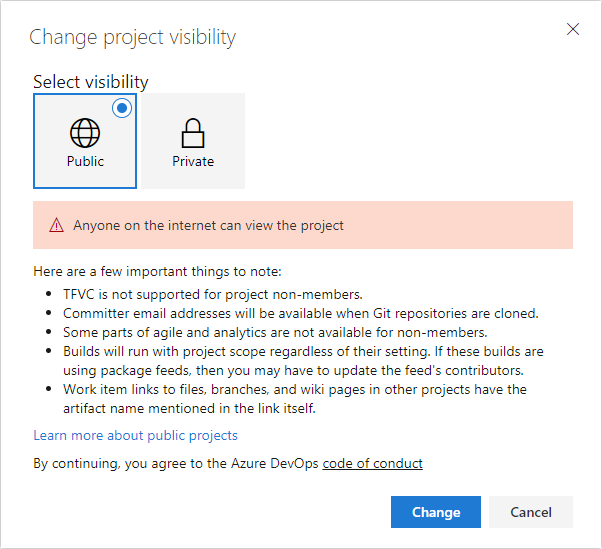Close the Change project visibility dialog

[573, 29]
